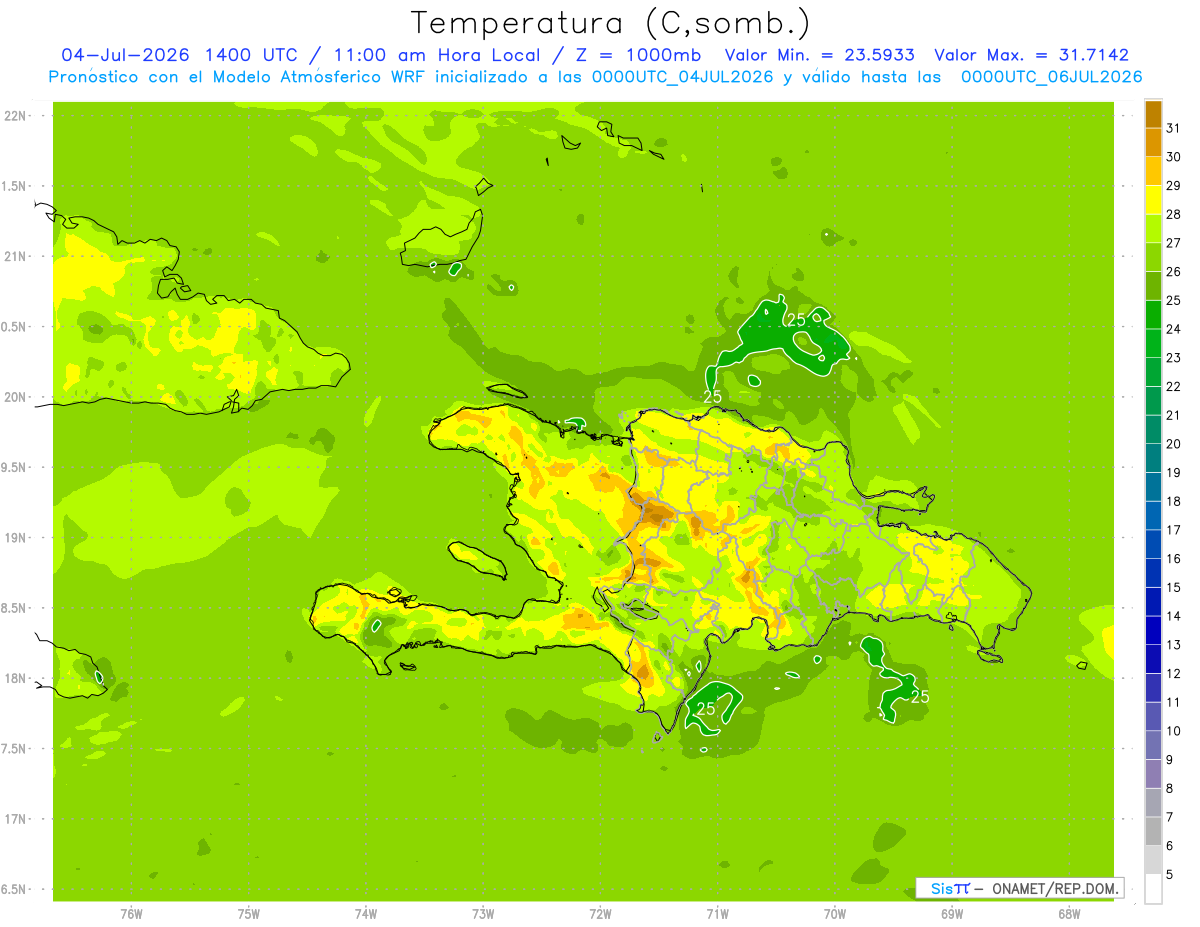Click the '25' contour label just above 20N
1200x927 pixels.
712,397
